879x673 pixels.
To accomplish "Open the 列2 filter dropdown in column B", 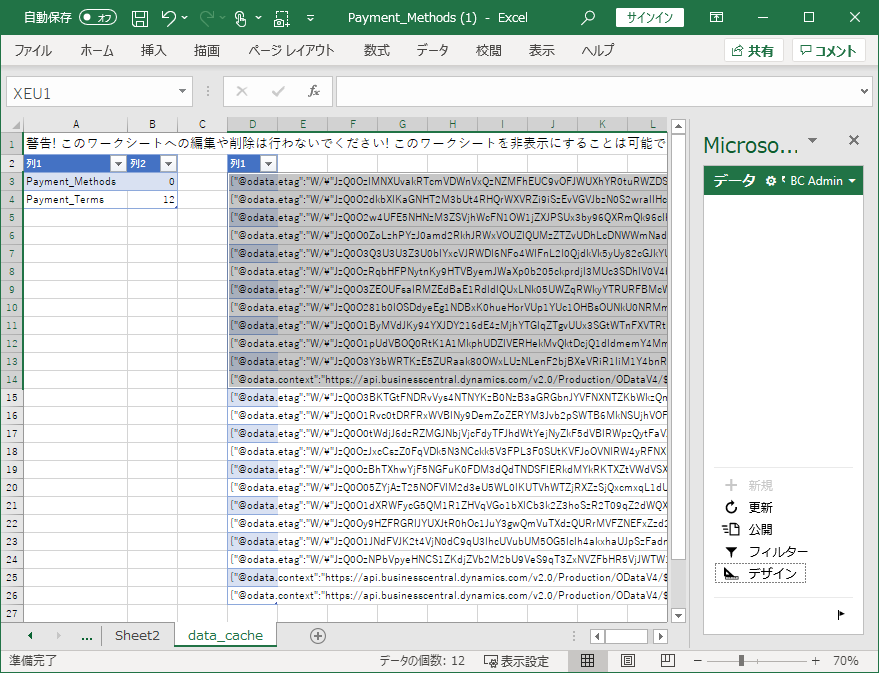I will point(168,164).
